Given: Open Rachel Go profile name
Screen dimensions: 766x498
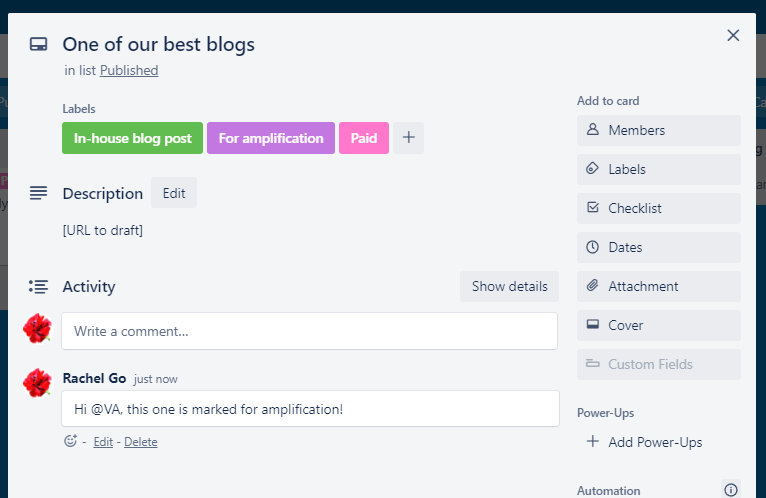Looking at the screenshot, I should coord(94,378).
